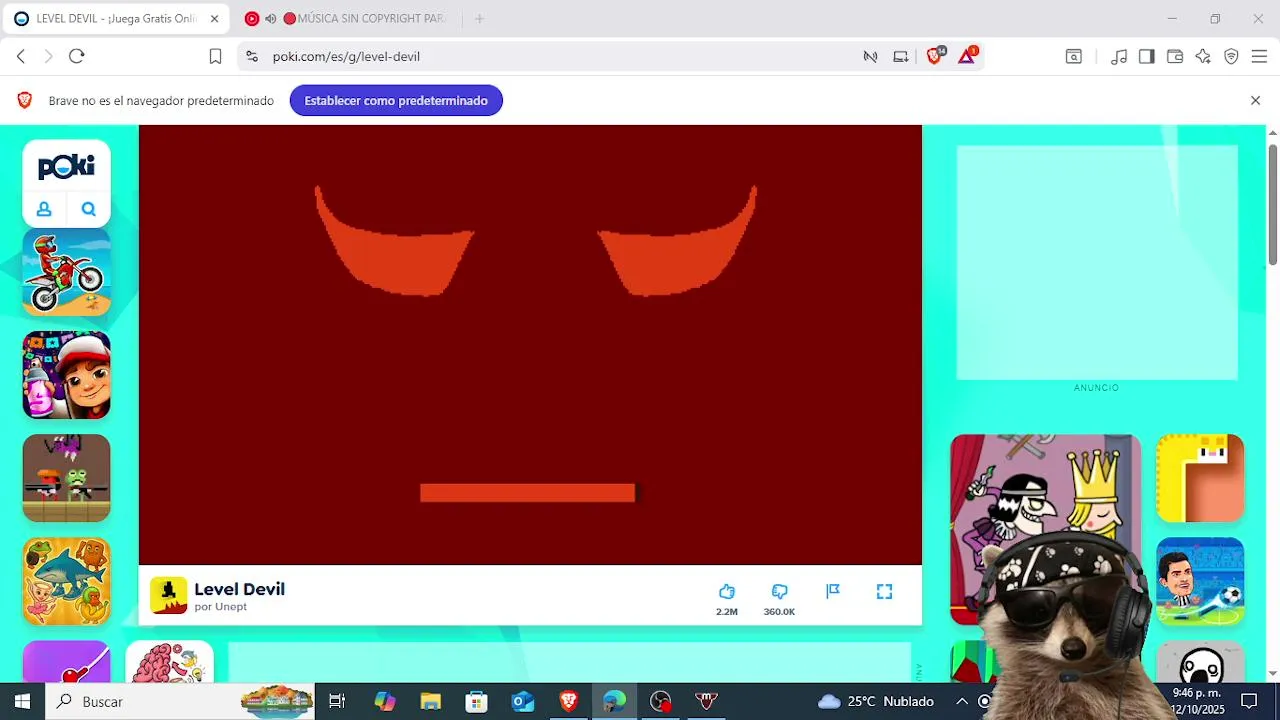Open tab search toolbar button
The width and height of the screenshot is (1280, 720).
[x=1073, y=57]
